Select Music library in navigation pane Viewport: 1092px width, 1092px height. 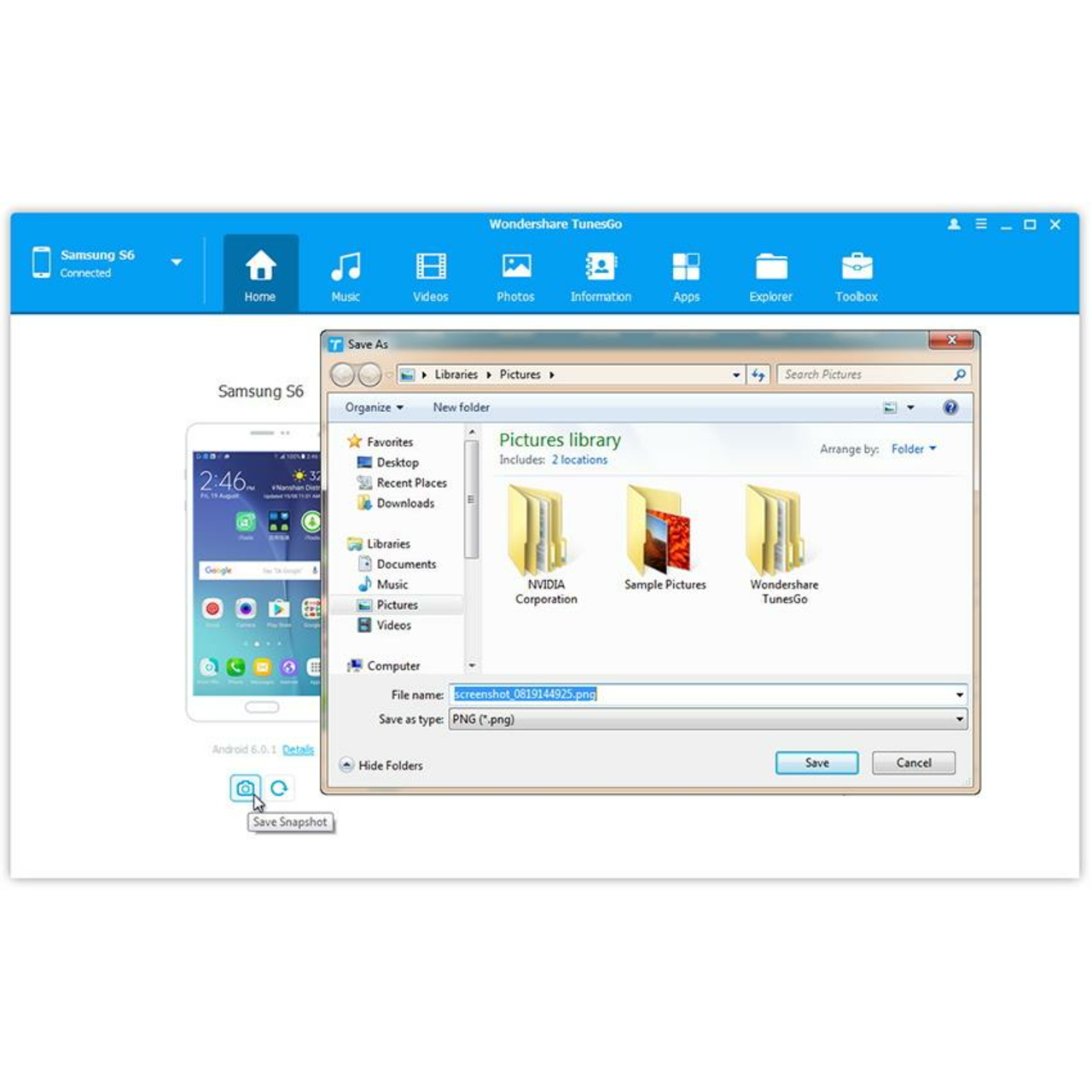pyautogui.click(x=383, y=584)
